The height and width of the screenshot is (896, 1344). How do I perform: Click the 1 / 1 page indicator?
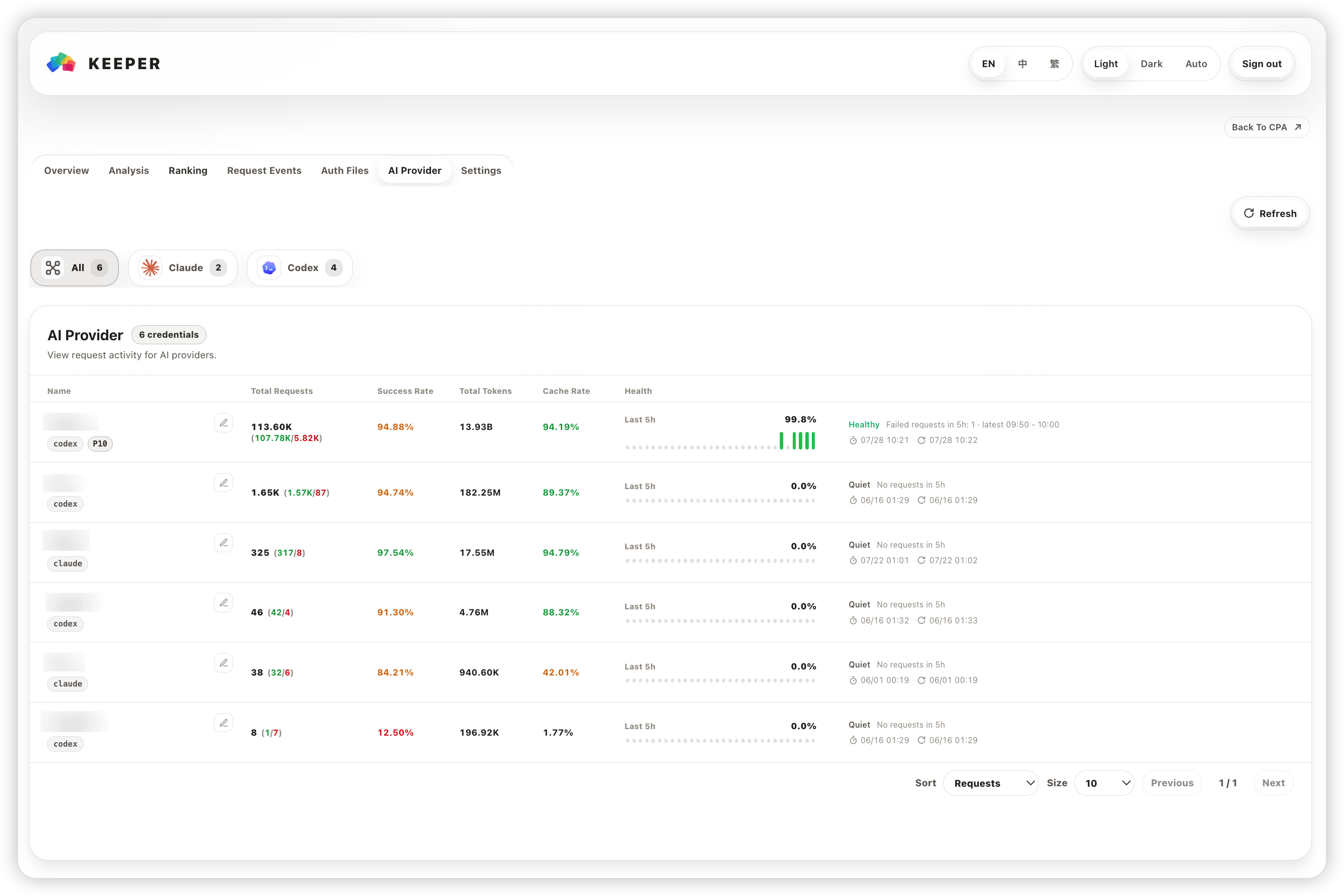click(1228, 783)
